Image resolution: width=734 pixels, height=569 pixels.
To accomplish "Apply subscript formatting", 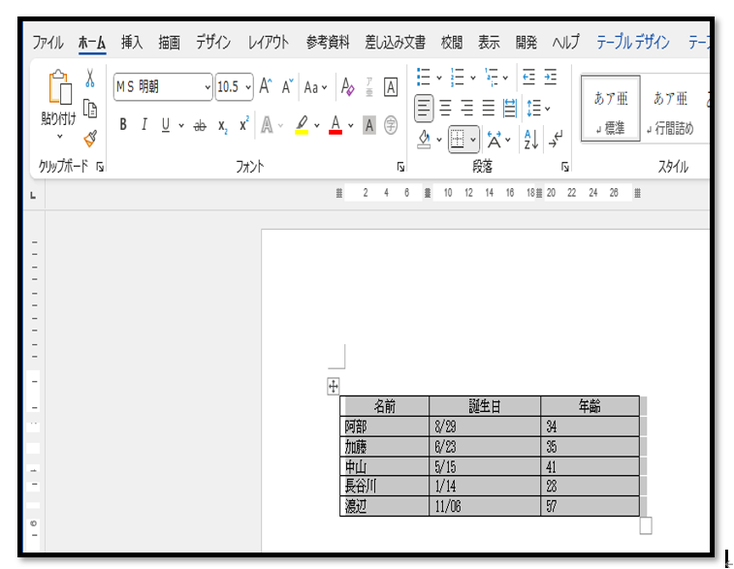I will [x=223, y=125].
